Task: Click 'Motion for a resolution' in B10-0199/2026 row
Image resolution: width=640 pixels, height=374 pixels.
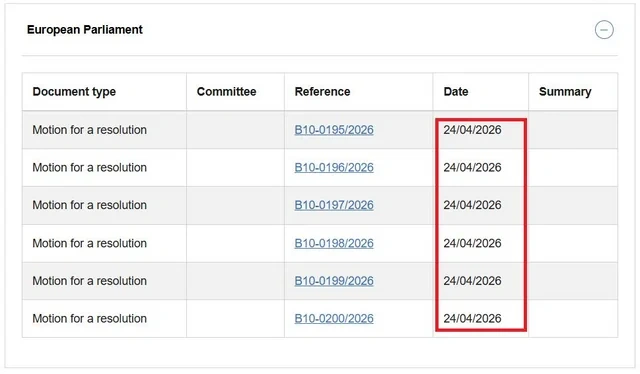Action: pyautogui.click(x=89, y=281)
